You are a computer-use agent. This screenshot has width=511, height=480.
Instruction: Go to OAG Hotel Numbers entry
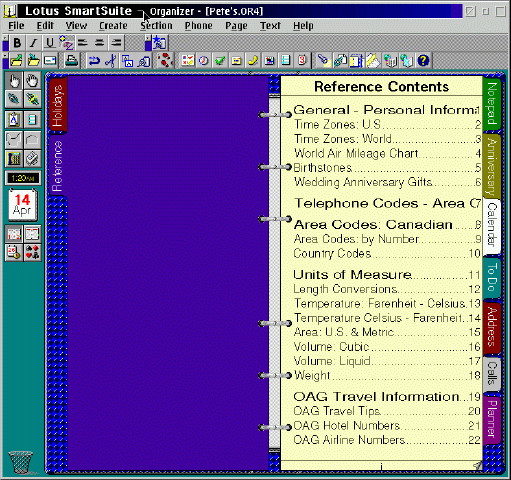(387, 426)
